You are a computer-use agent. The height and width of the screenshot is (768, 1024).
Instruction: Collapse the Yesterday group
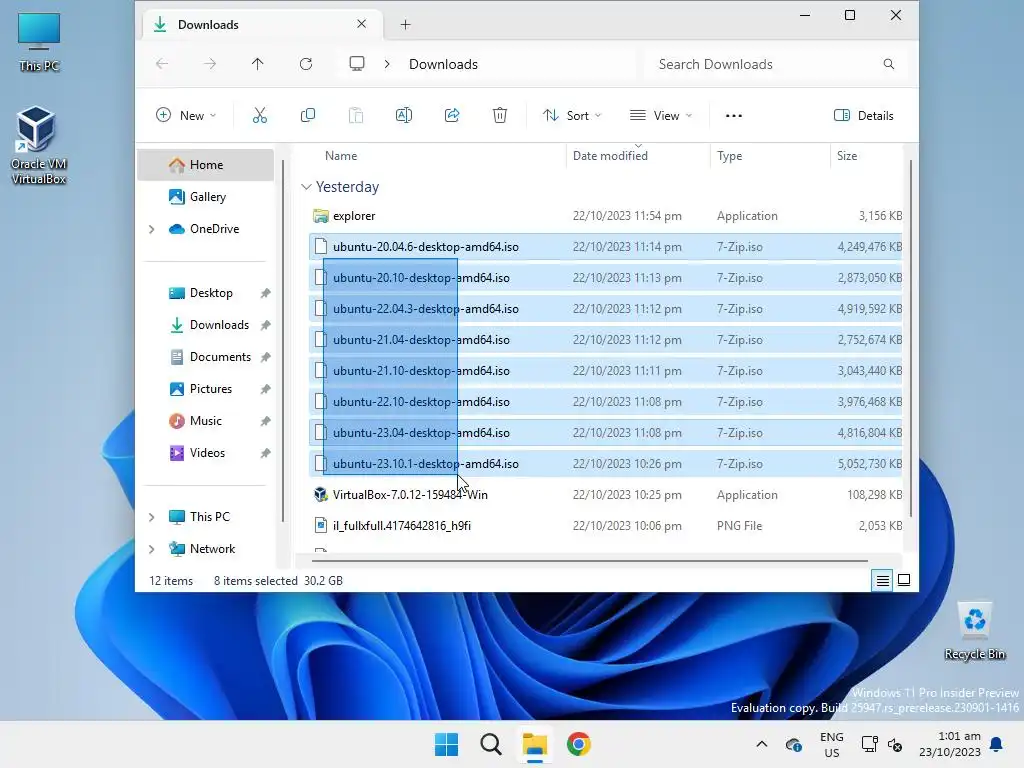pyautogui.click(x=306, y=187)
